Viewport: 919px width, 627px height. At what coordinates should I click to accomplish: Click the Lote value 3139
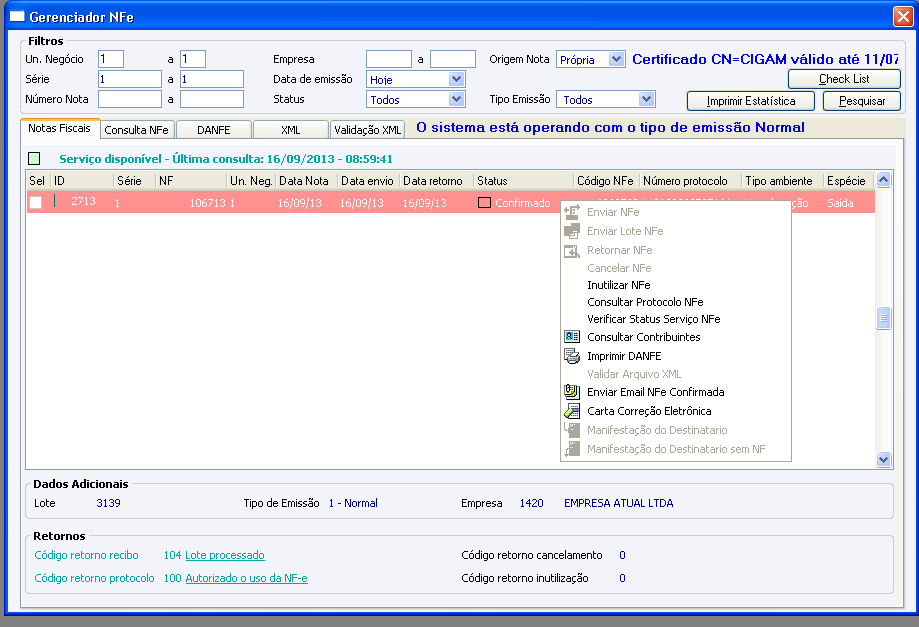click(x=108, y=503)
